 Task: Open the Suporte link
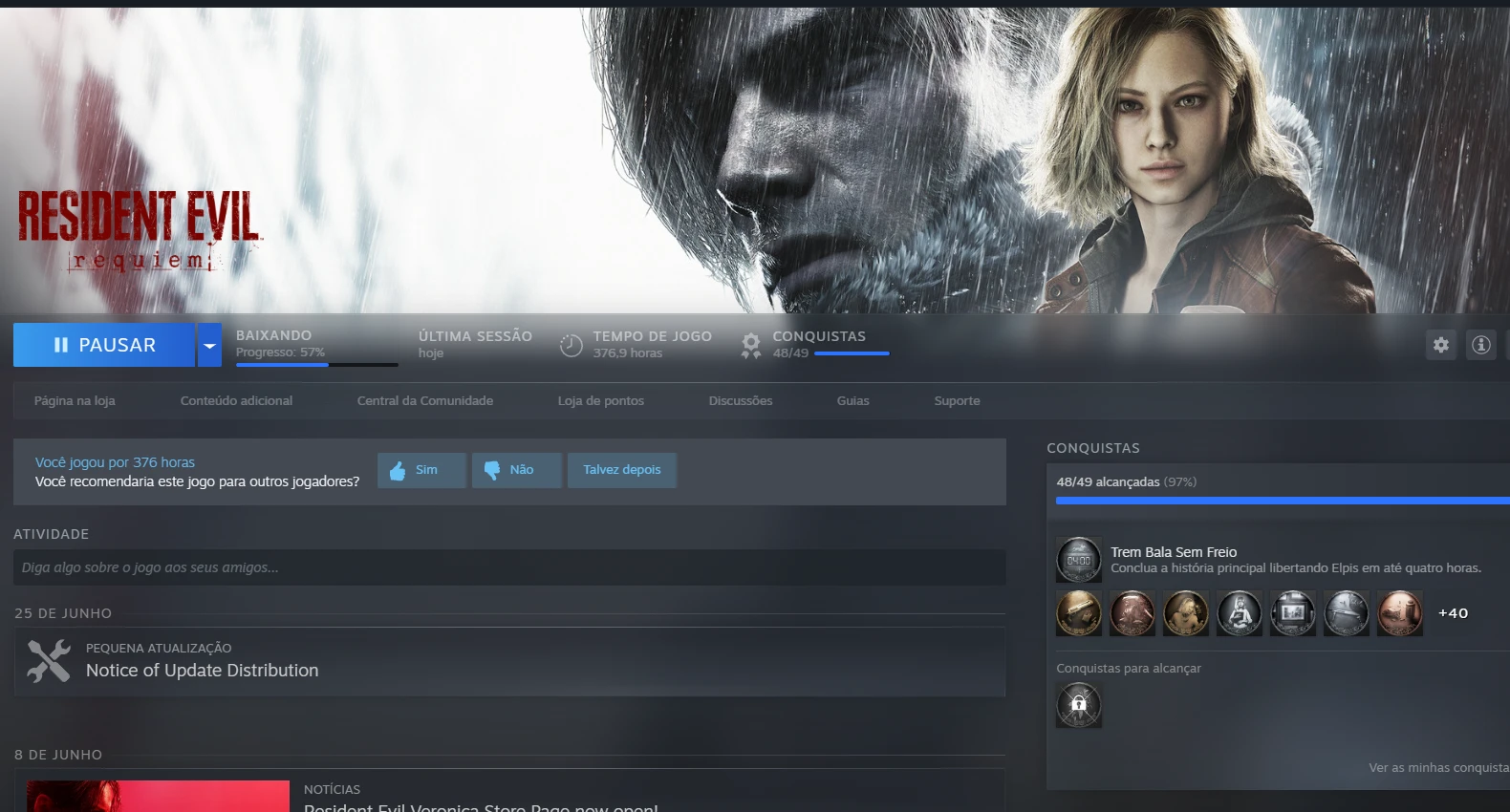pyautogui.click(x=958, y=400)
